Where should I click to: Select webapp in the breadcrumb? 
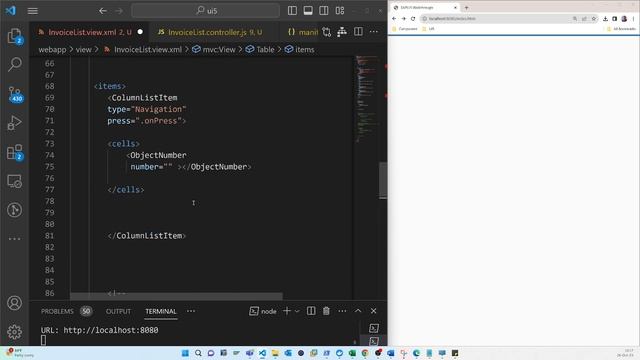pyautogui.click(x=52, y=49)
